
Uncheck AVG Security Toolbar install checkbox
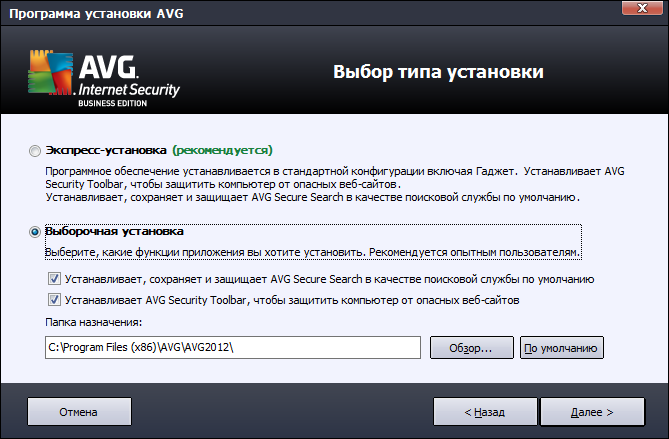[x=54, y=300]
